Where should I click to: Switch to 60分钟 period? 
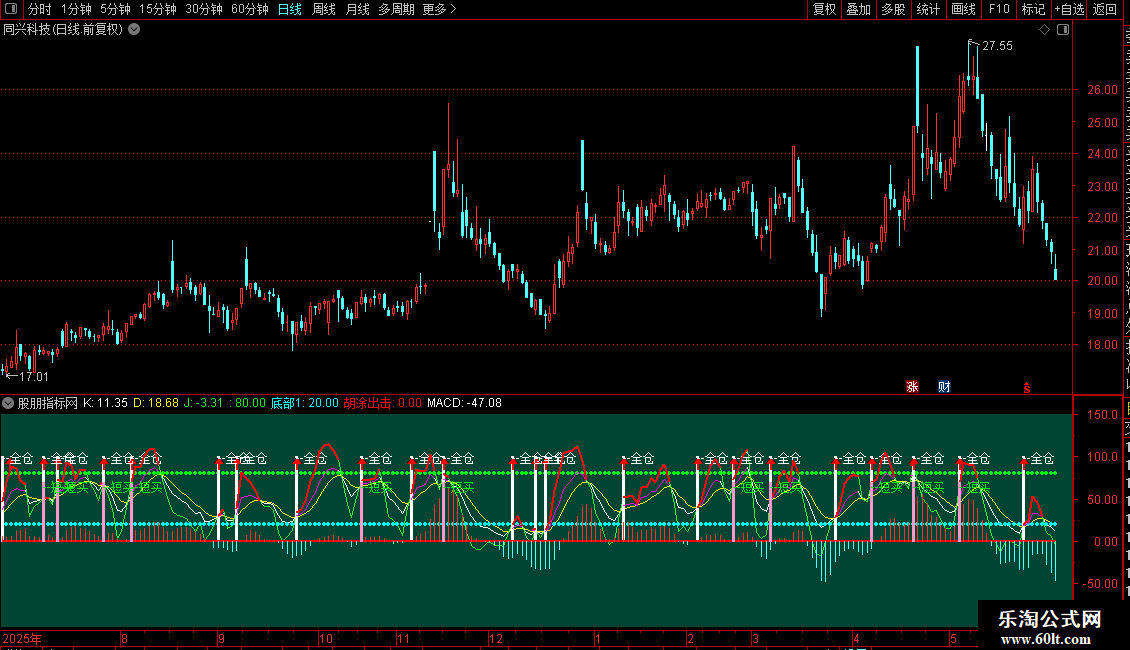click(250, 9)
